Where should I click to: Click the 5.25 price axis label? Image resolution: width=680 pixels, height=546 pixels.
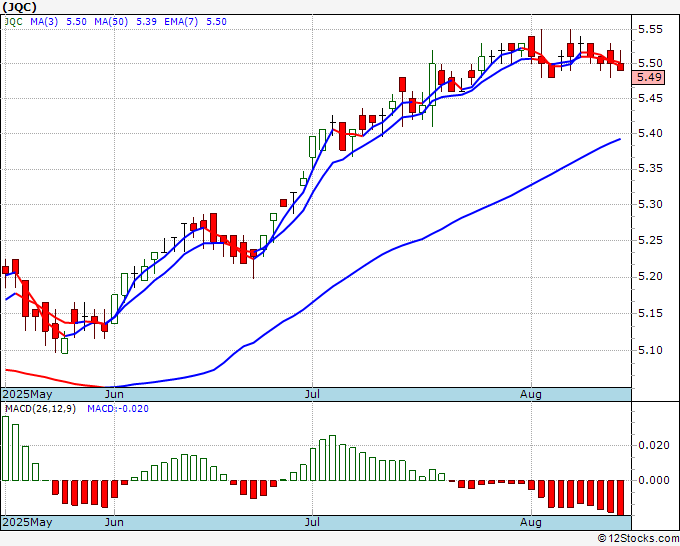click(650, 240)
